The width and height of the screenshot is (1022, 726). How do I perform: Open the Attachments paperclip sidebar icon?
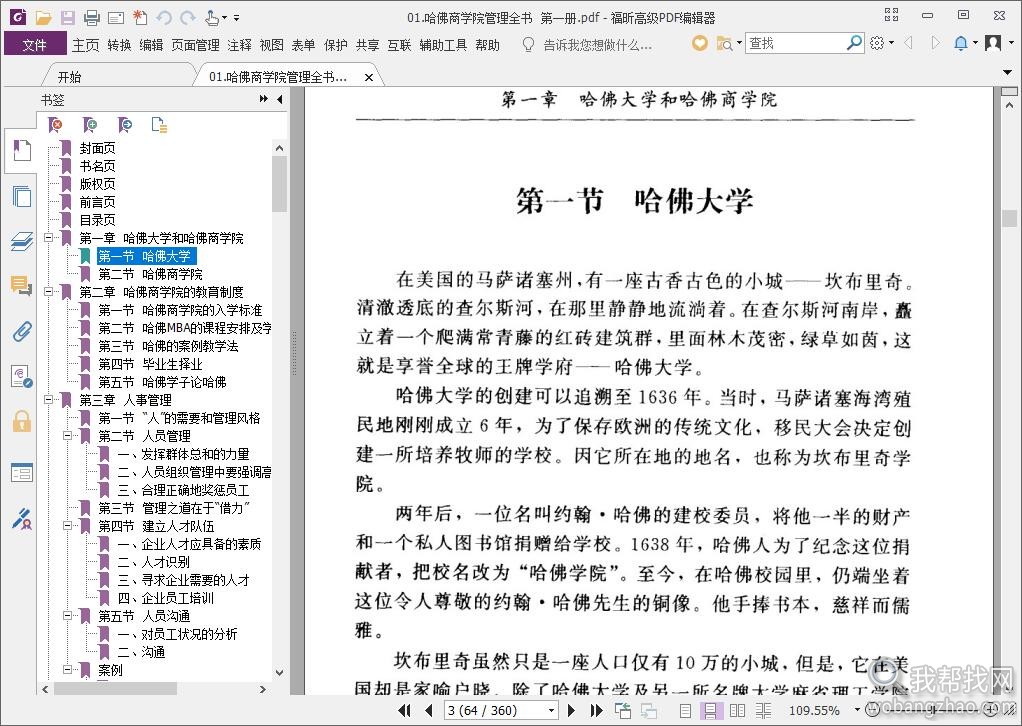click(22, 331)
